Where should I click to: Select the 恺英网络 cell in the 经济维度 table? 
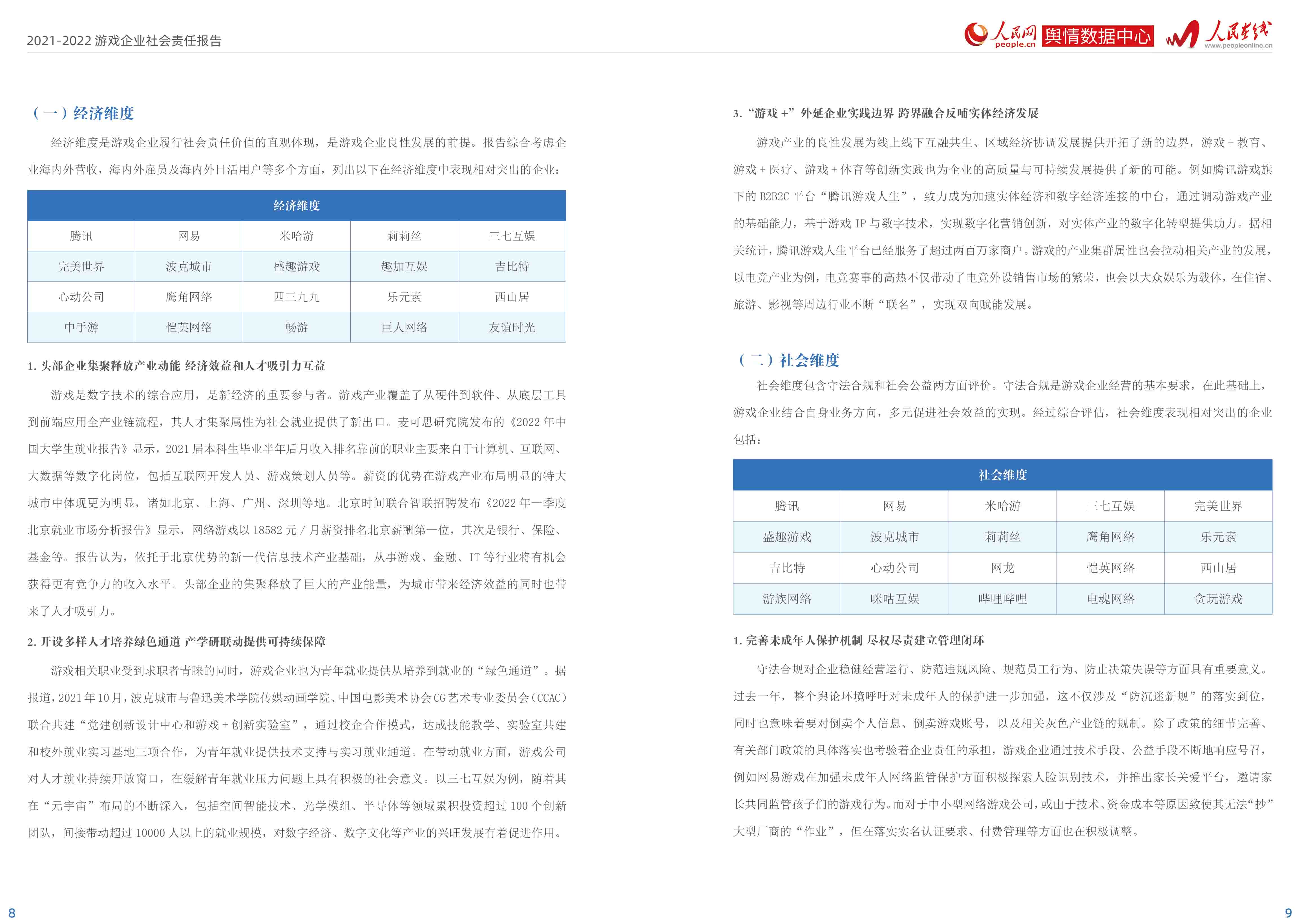[x=189, y=327]
